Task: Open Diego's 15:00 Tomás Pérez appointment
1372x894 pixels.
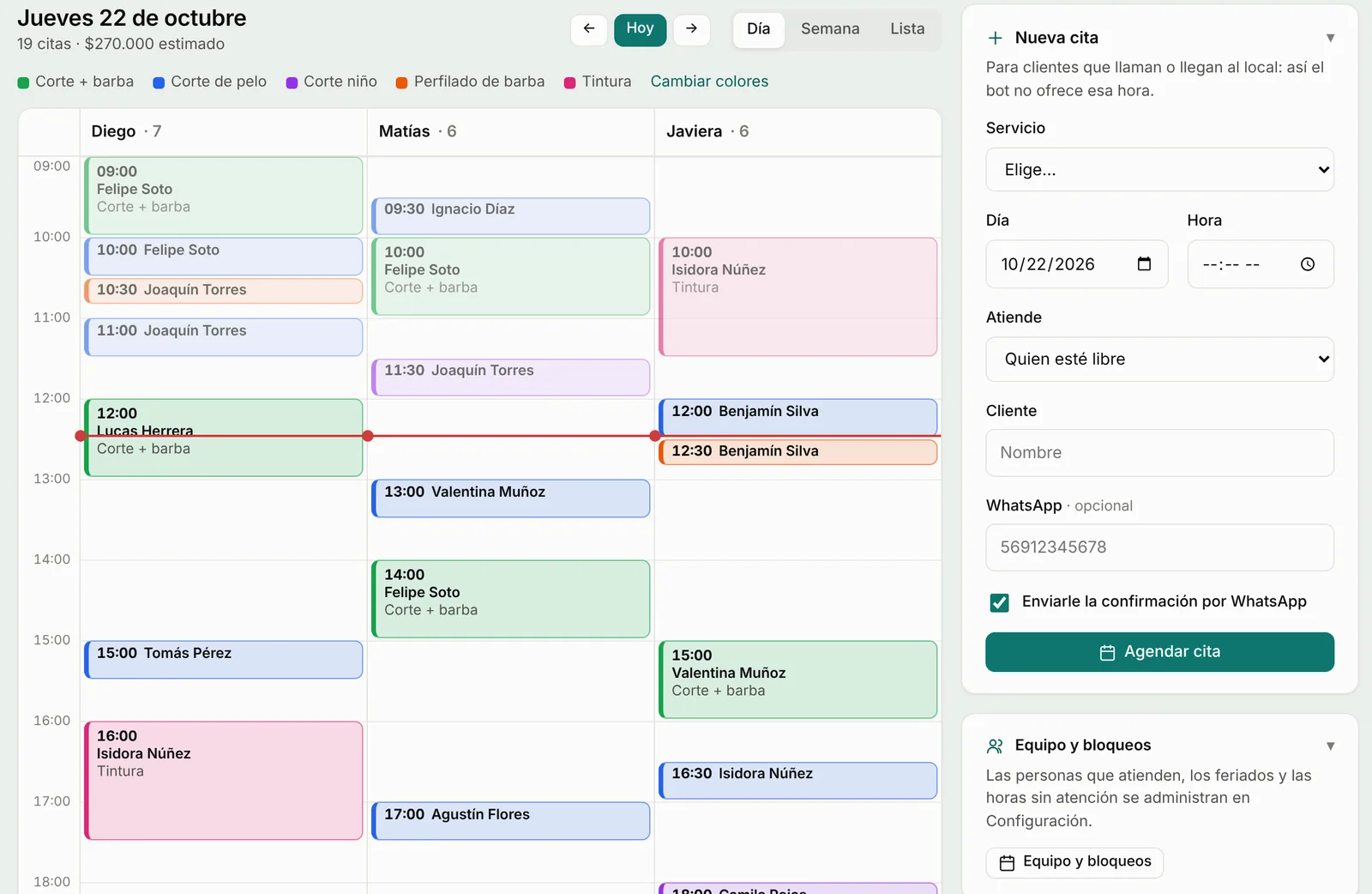Action: (x=223, y=660)
